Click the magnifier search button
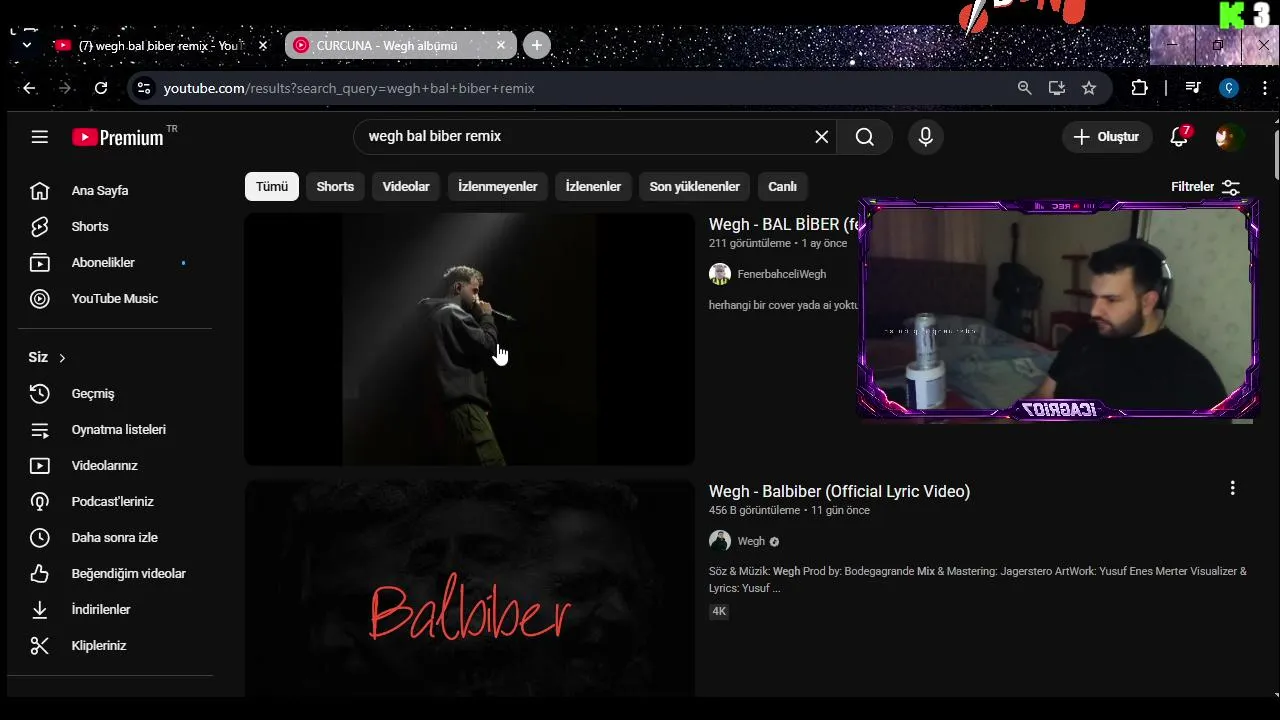This screenshot has width=1280, height=720. (x=865, y=137)
